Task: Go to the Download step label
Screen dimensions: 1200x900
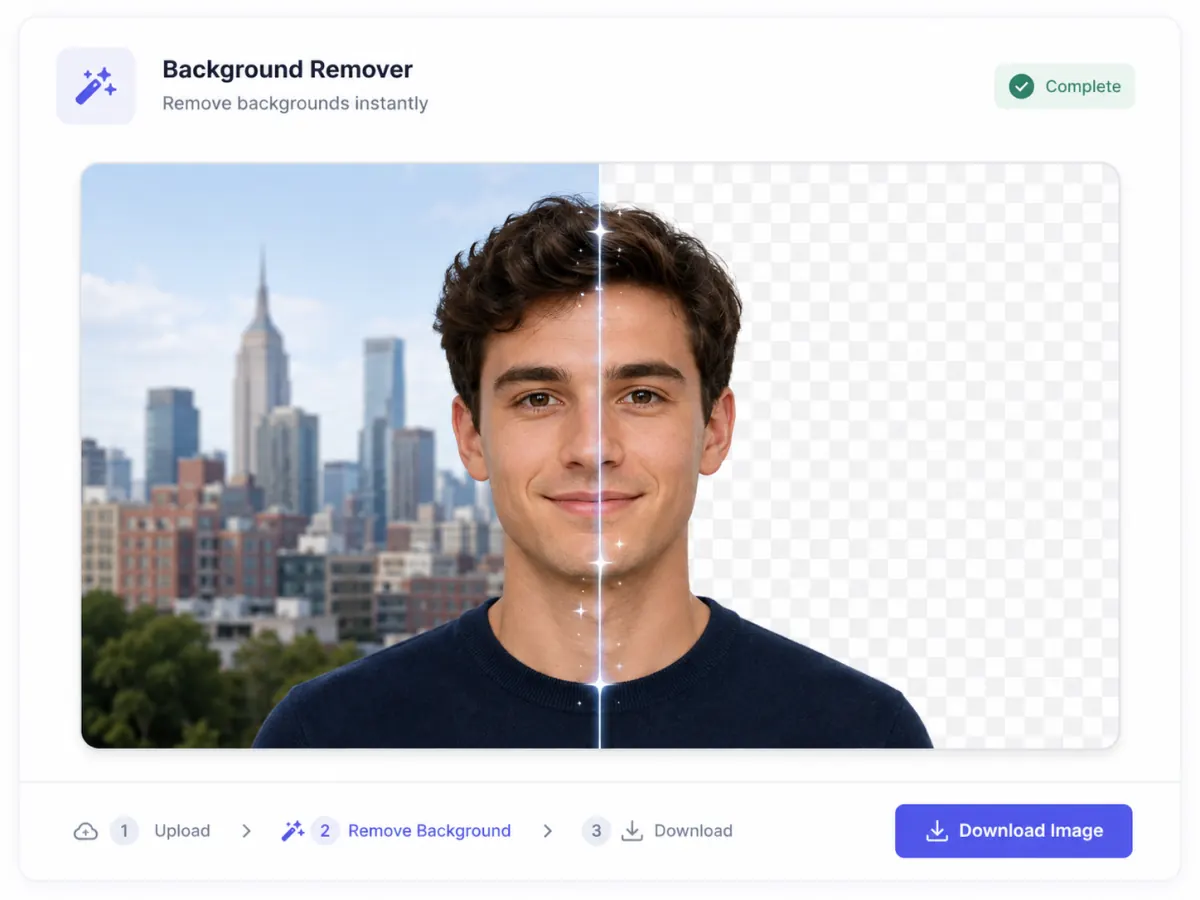Action: 693,831
